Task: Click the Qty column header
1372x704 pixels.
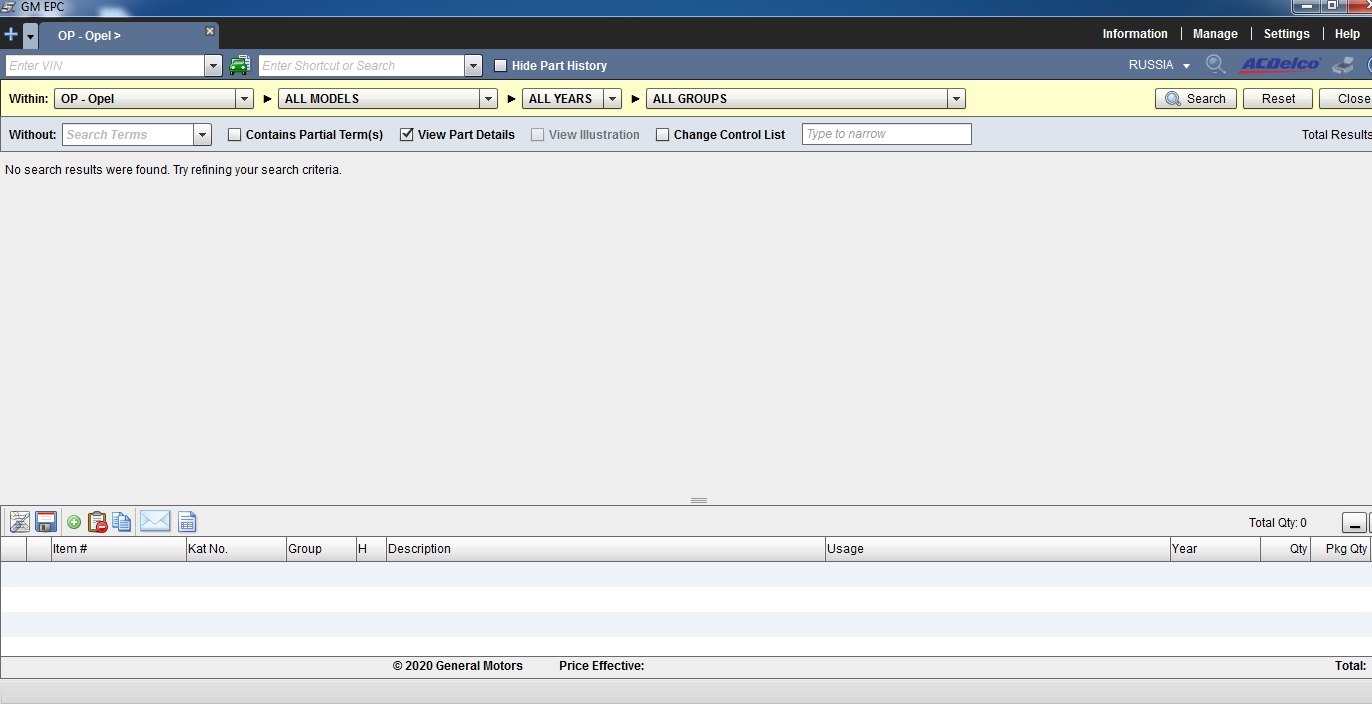Action: coord(1286,549)
